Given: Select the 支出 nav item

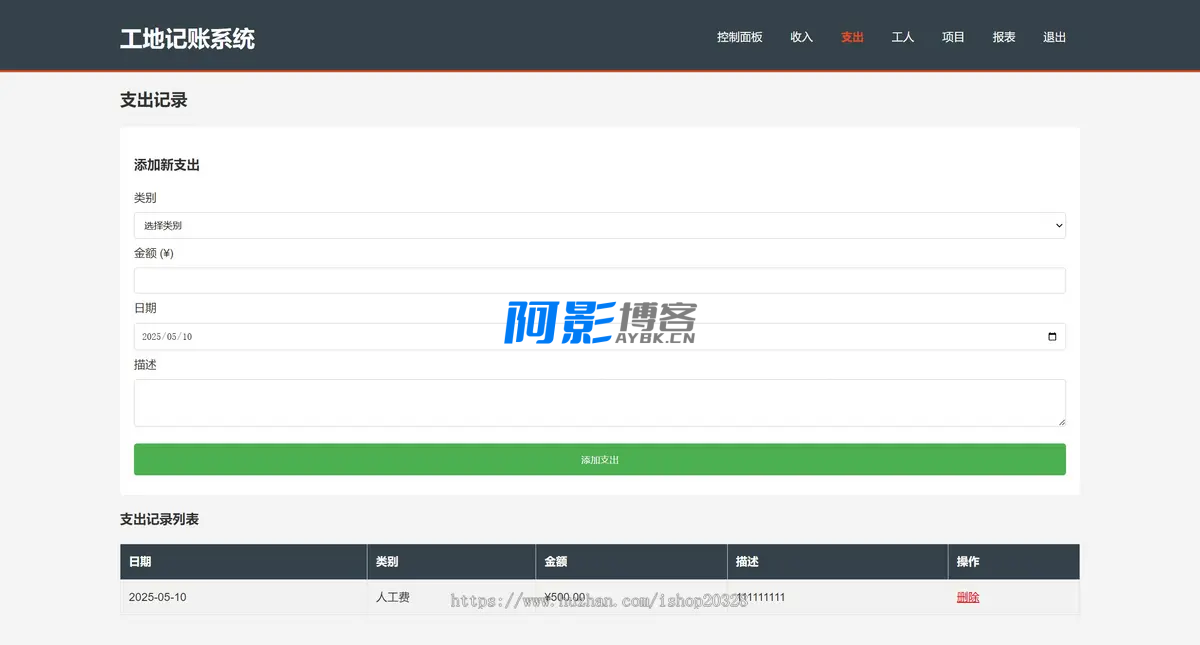Looking at the screenshot, I should [x=852, y=37].
